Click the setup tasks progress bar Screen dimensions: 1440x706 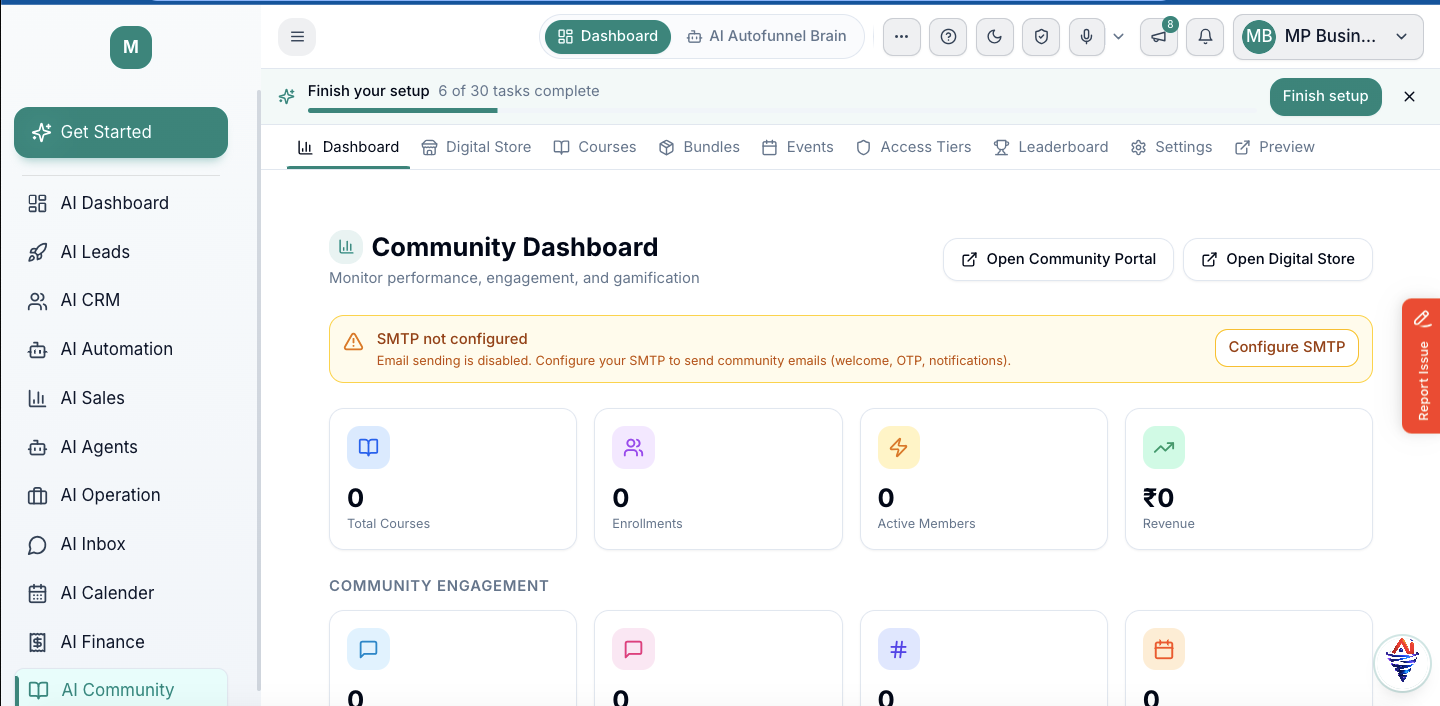tap(782, 110)
